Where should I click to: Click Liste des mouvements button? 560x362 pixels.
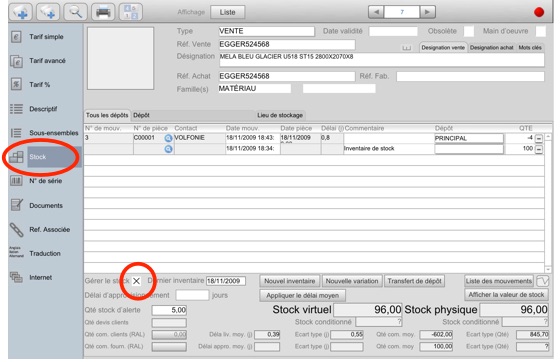[x=499, y=281]
